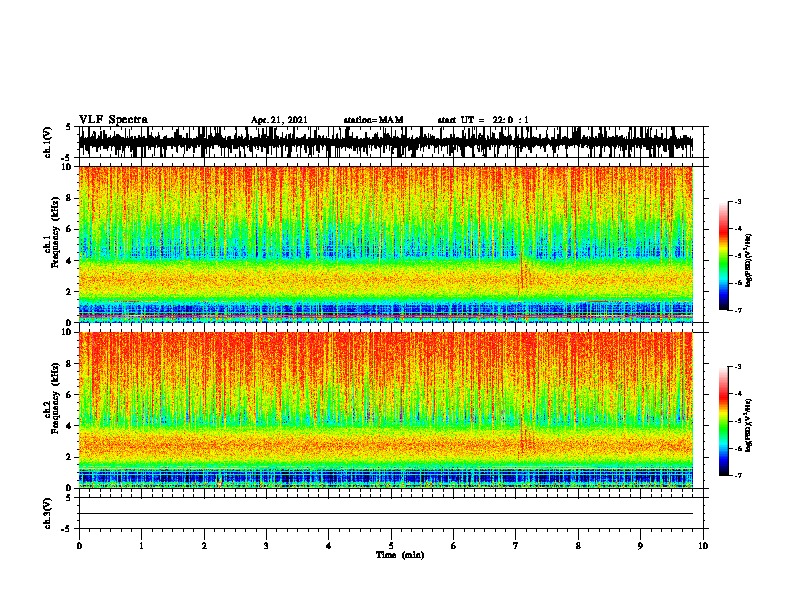This screenshot has width=792, height=612.
Task: Click the "5" tick on ch.1(V) axis
Action: 68,127
